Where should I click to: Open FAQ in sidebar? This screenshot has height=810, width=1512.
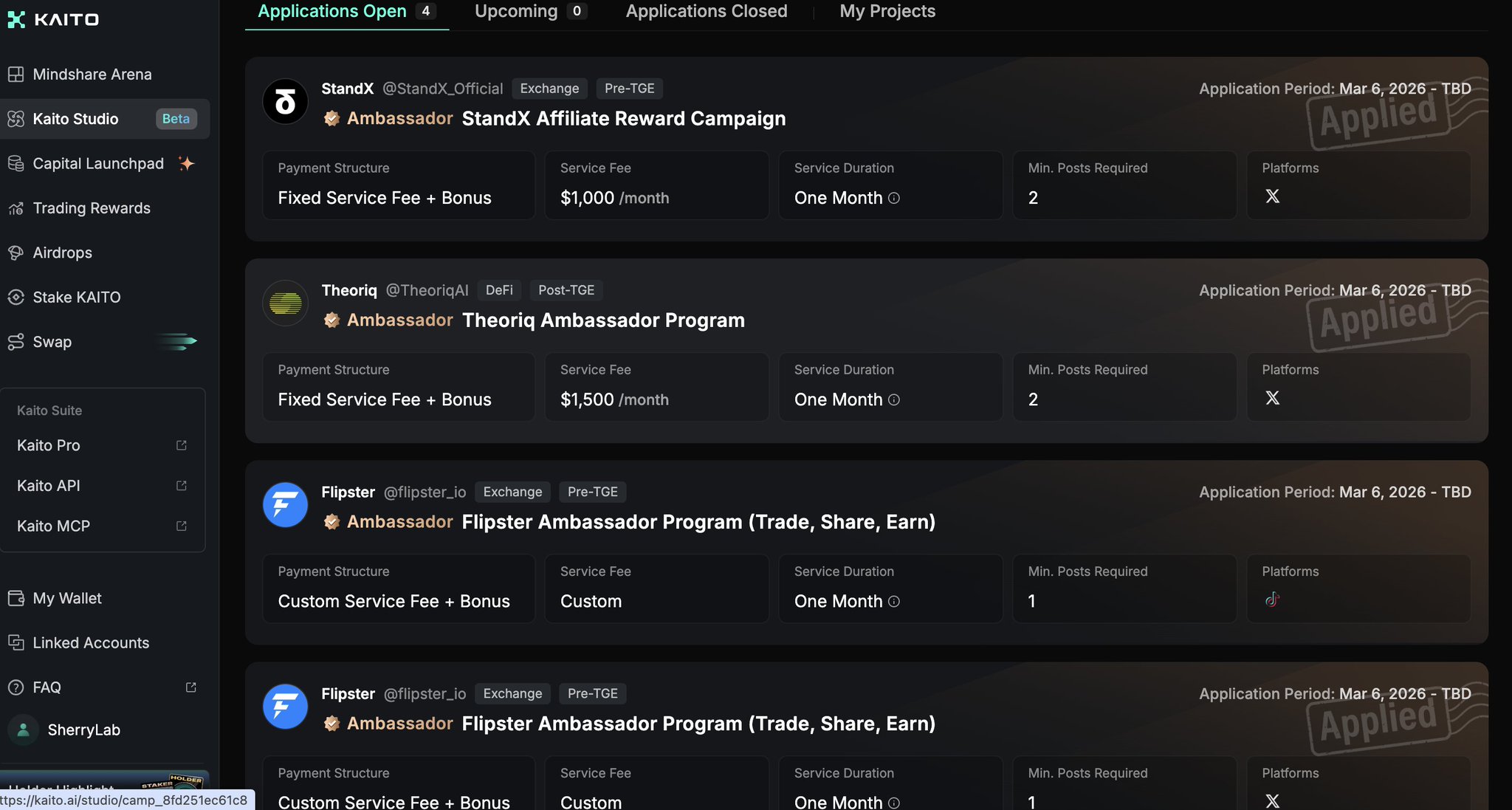point(47,687)
